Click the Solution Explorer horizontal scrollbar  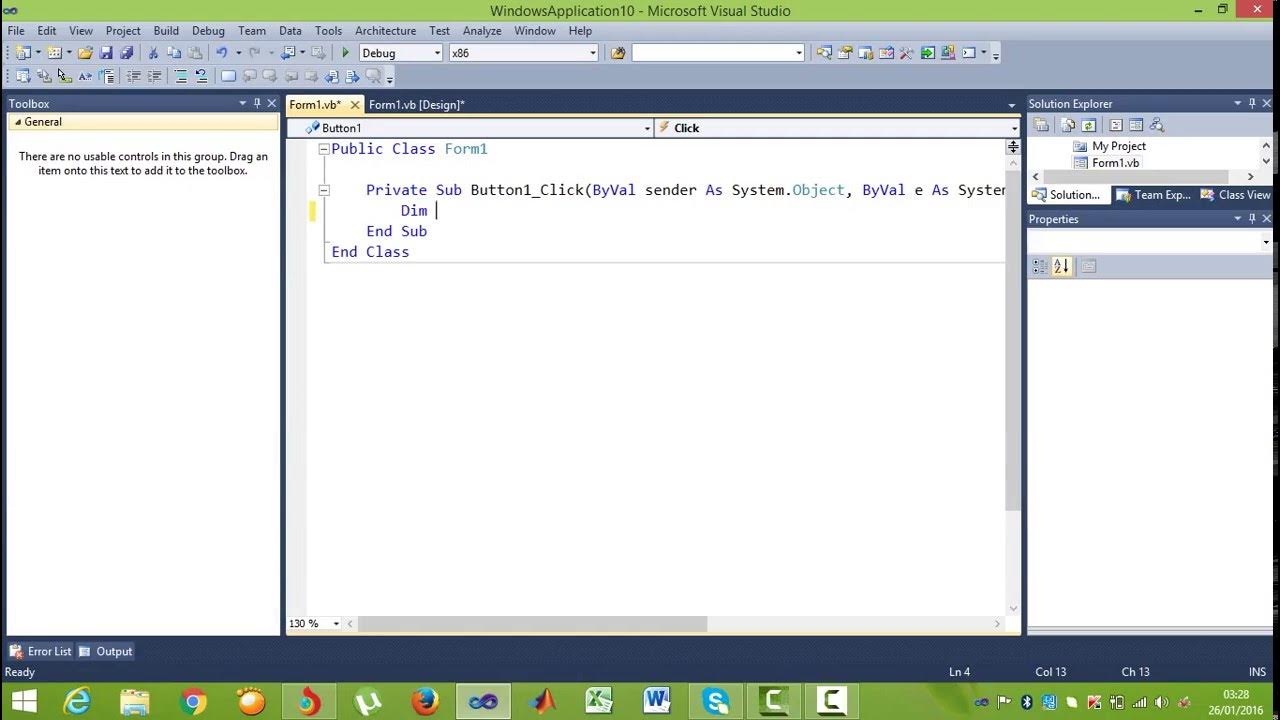tap(1140, 176)
